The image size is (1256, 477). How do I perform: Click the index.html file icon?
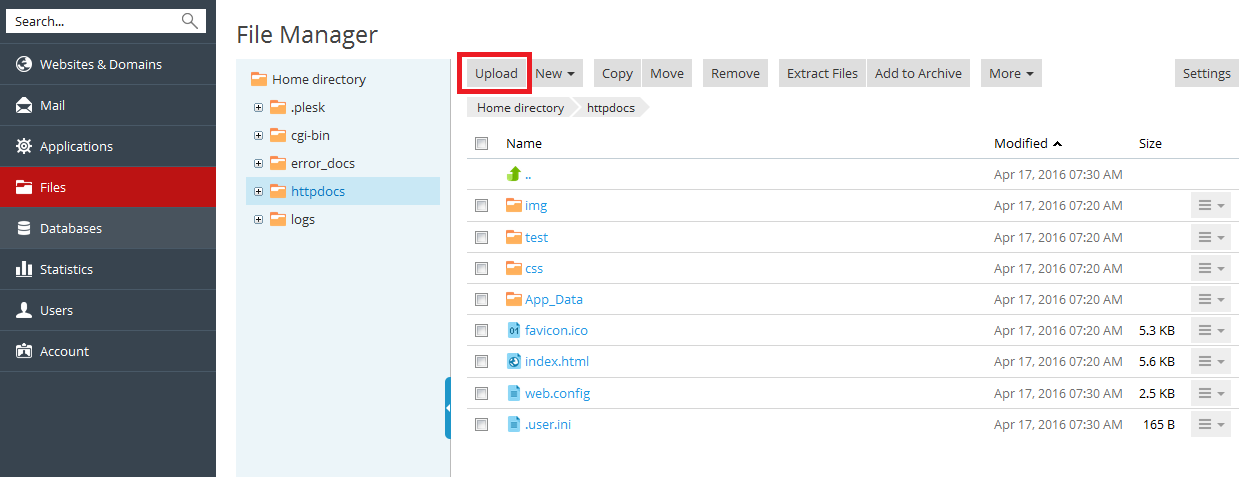click(x=514, y=361)
